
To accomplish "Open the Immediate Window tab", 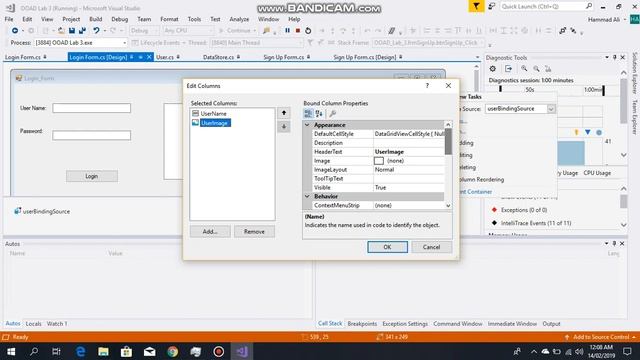I will pyautogui.click(x=512, y=324).
